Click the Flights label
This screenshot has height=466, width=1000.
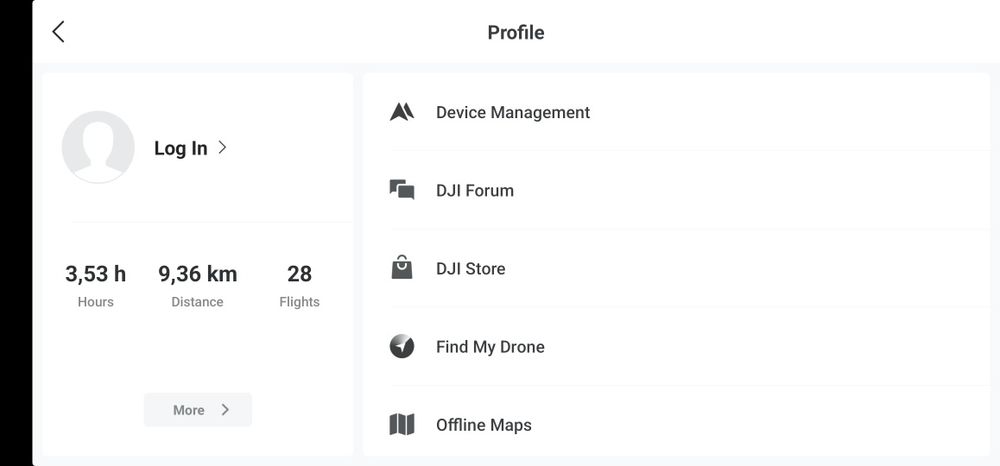(299, 302)
